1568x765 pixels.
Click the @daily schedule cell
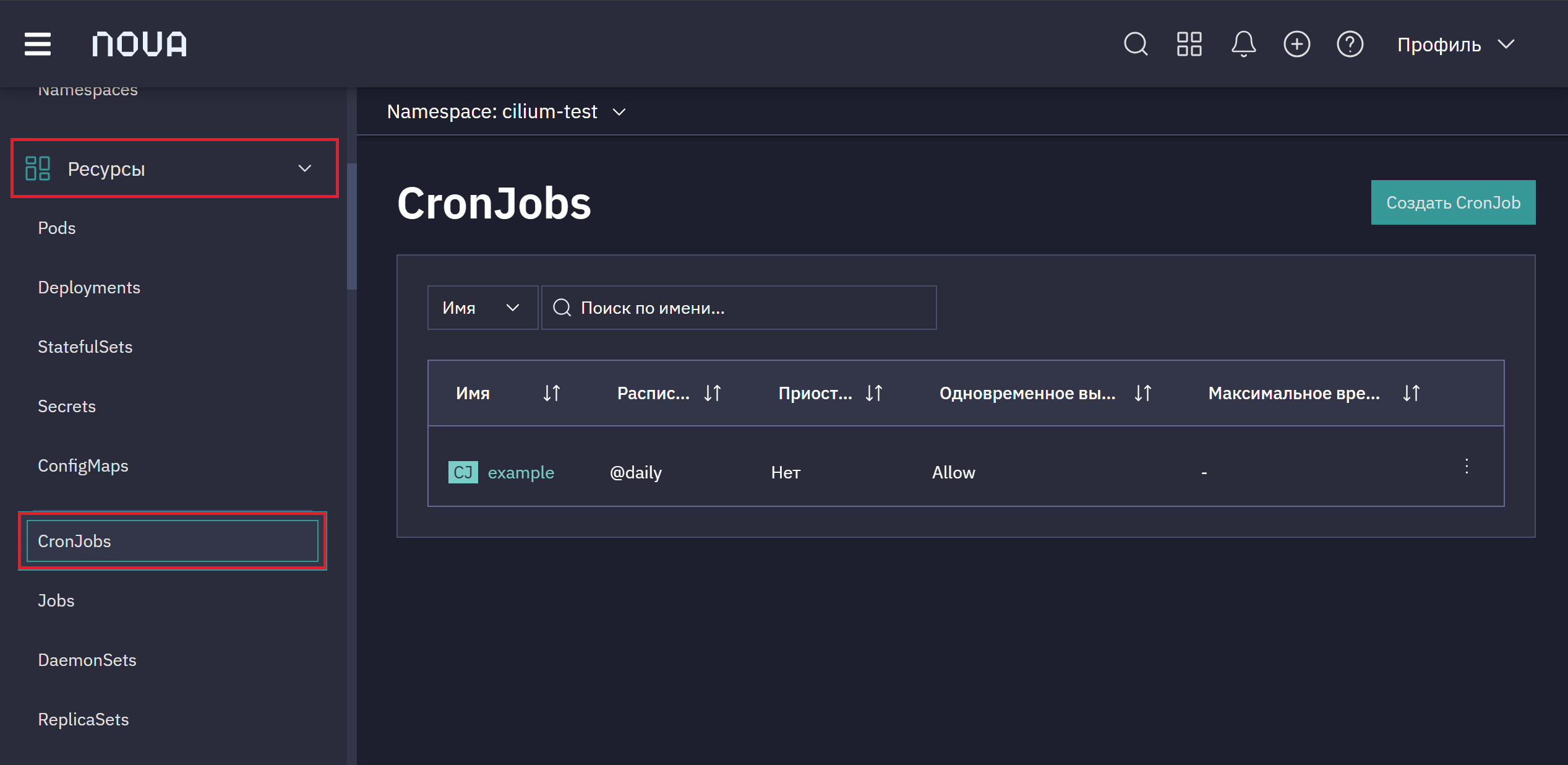pos(636,472)
